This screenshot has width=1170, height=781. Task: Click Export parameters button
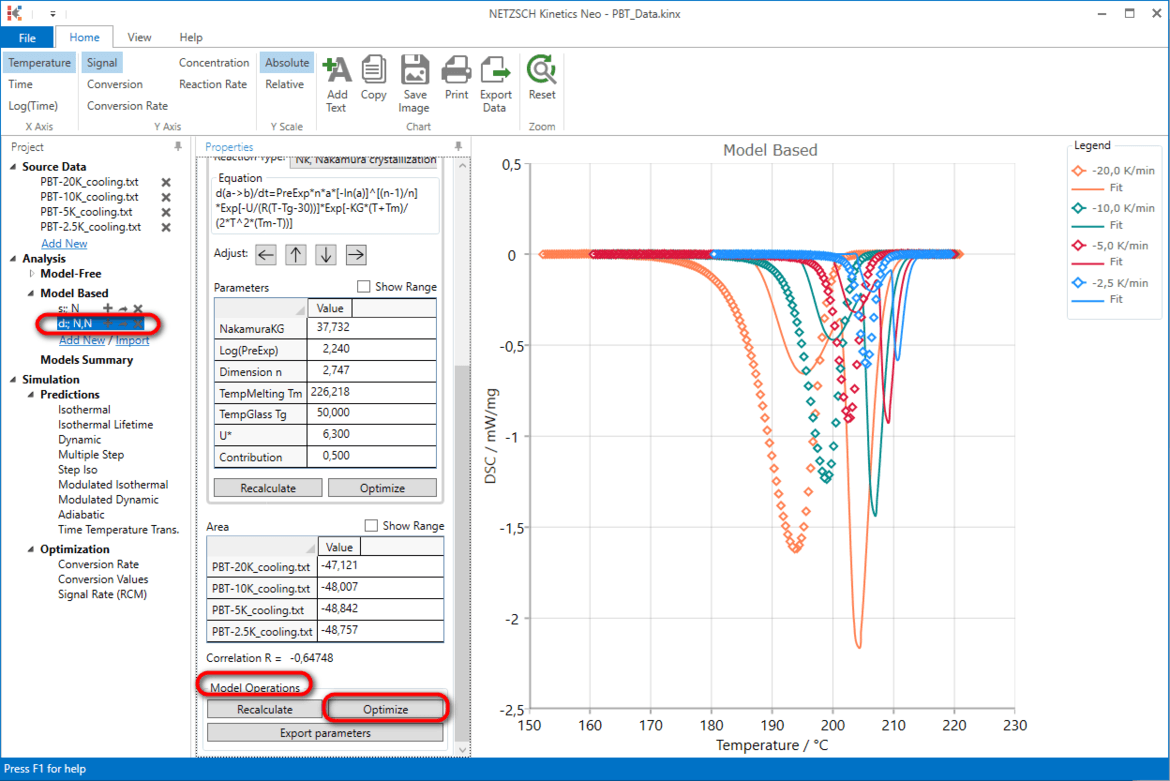pyautogui.click(x=325, y=733)
